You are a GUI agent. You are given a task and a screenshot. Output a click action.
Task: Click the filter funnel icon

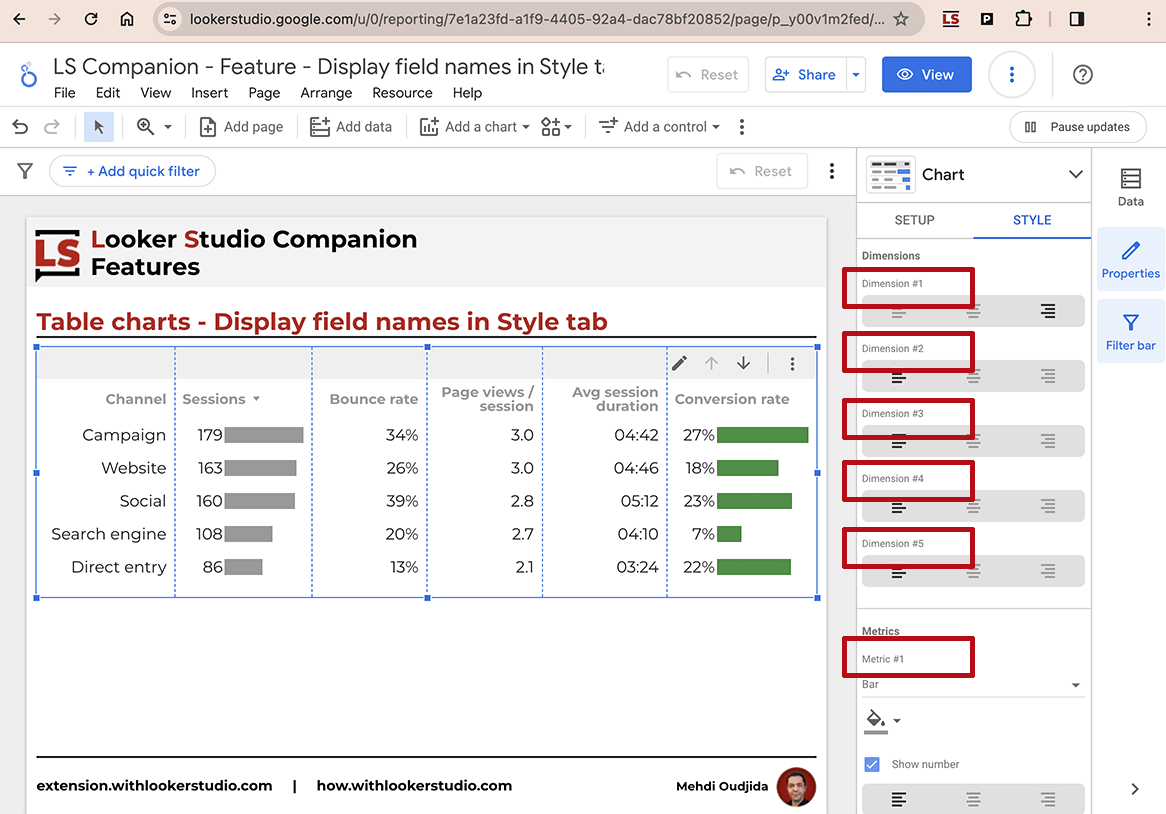pyautogui.click(x=25, y=172)
